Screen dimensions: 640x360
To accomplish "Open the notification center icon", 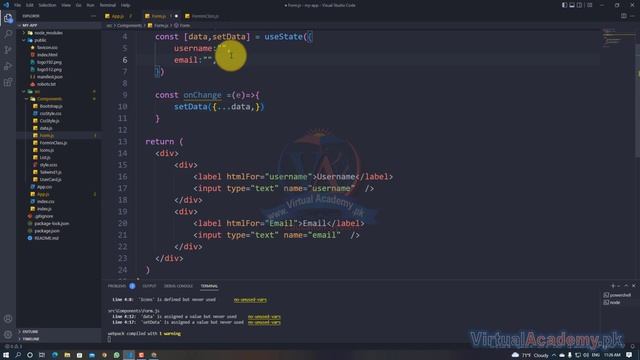I will [629, 355].
